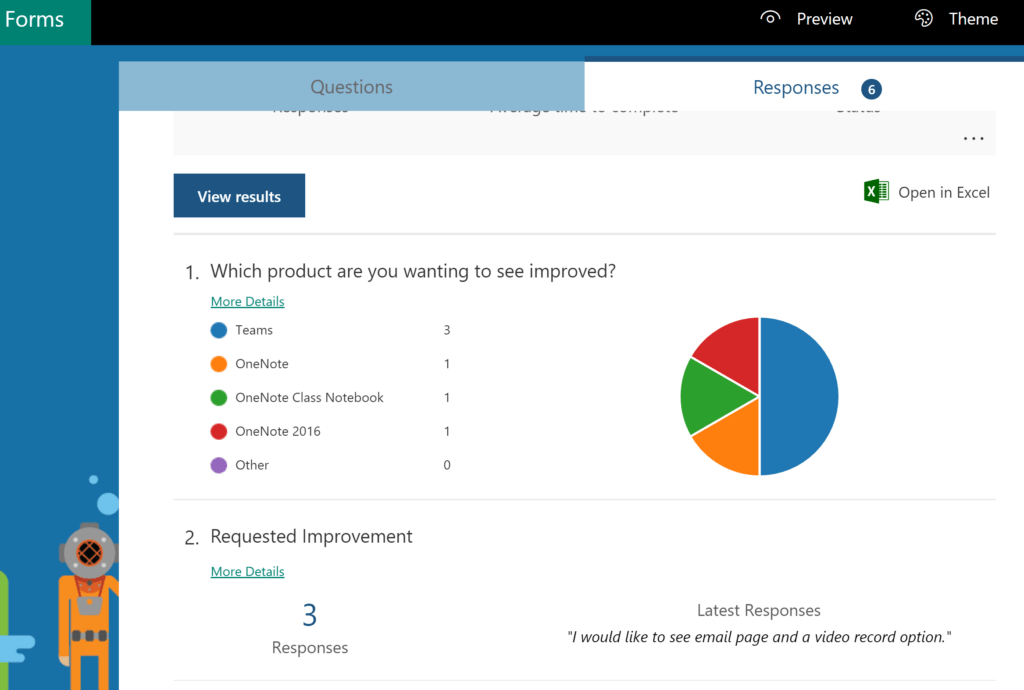Open More Details for Requested Improvement

point(248,572)
